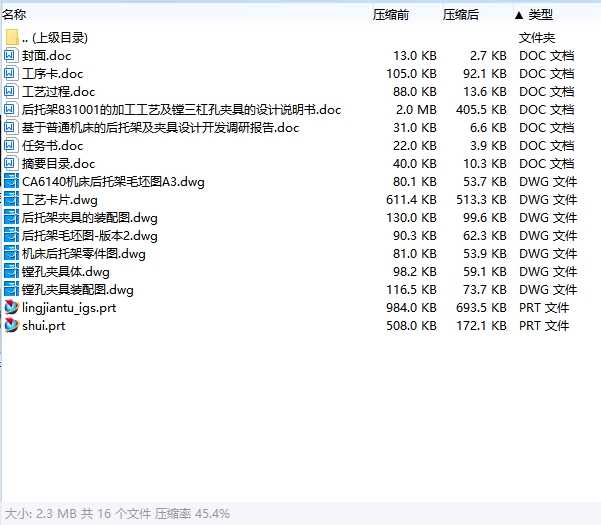This screenshot has width=601, height=525.
Task: Click the Word icon beside 摘要目录.doc
Action: [10, 163]
